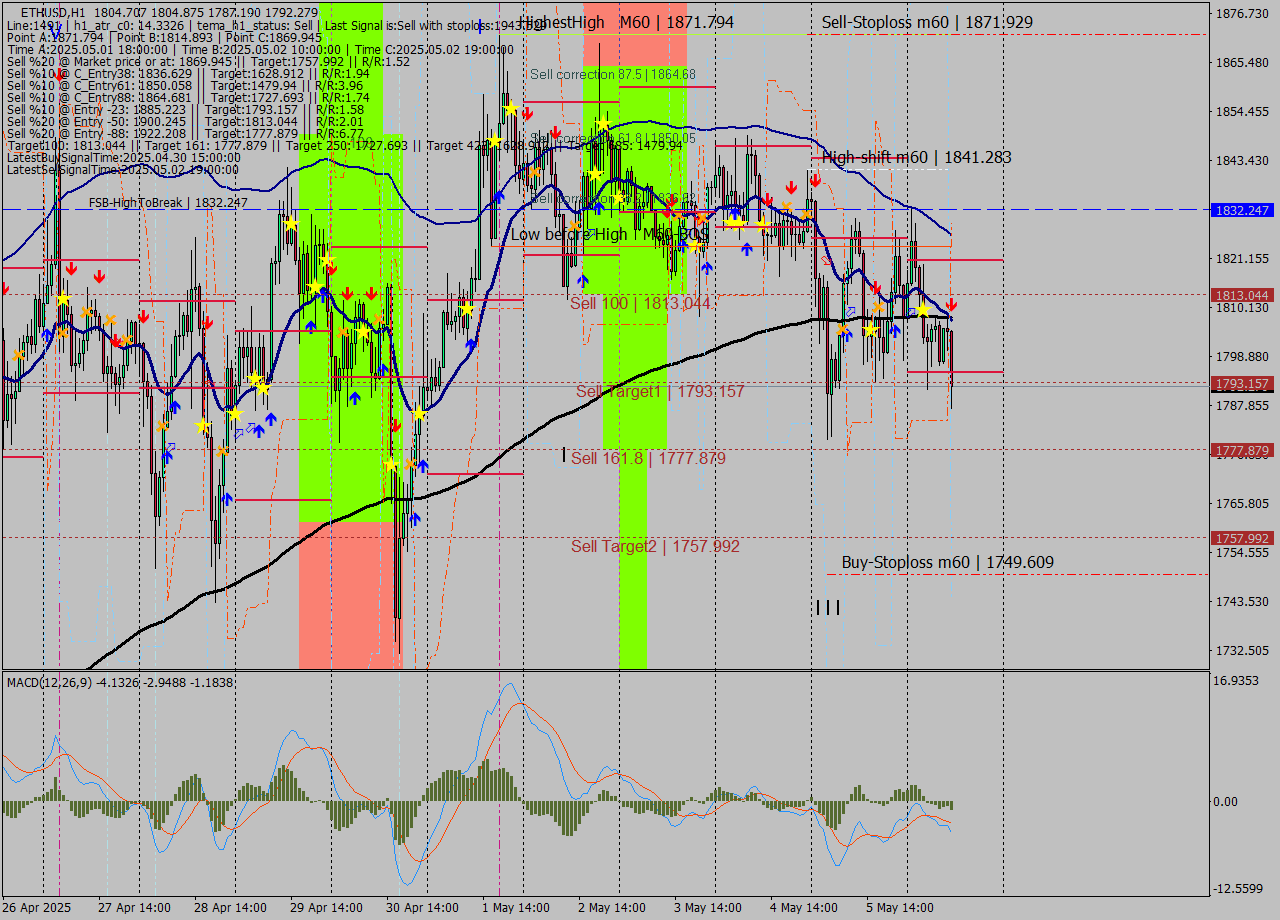Select the Sell Target2 | 1757.992 text
Screen dimensions: 1280x920
coord(653,547)
